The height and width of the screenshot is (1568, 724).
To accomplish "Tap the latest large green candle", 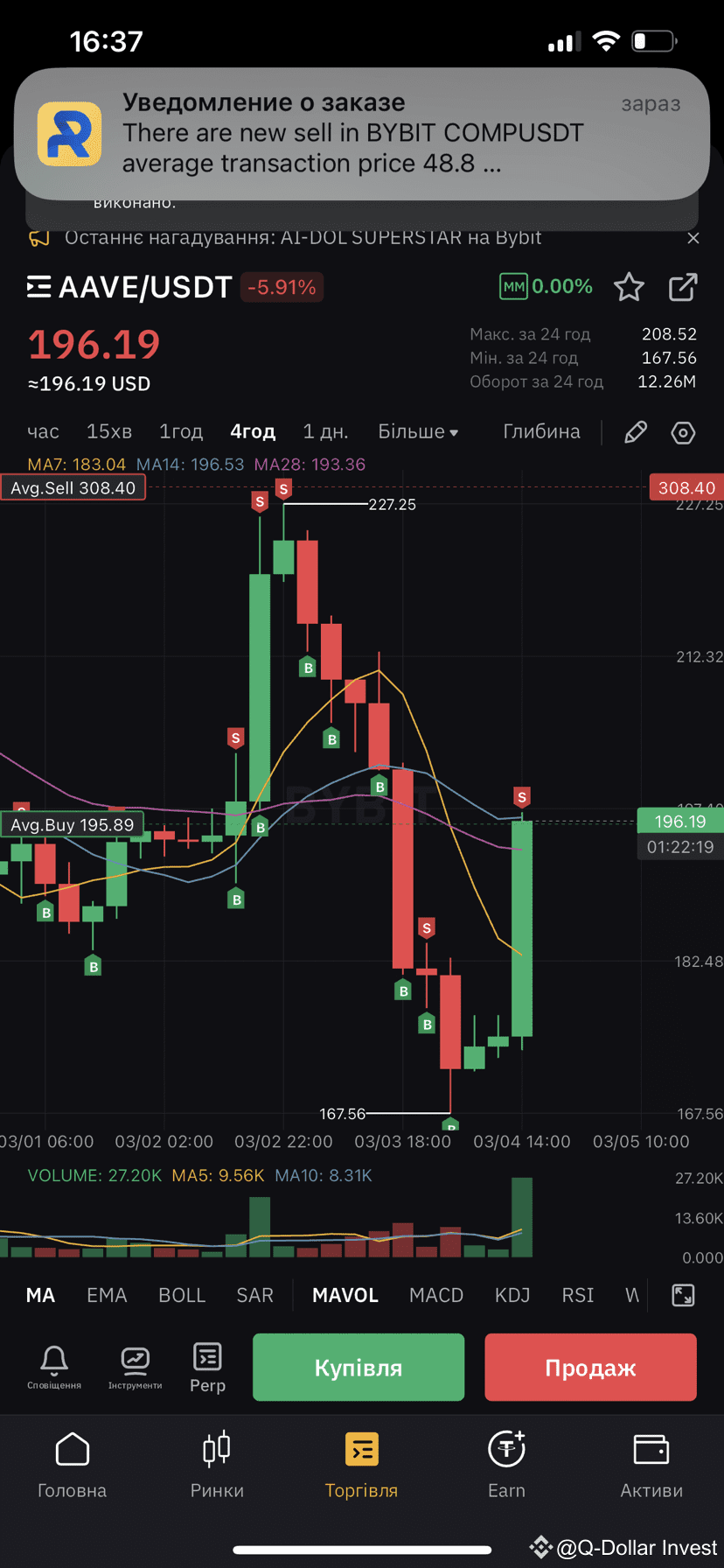I will click(522, 929).
